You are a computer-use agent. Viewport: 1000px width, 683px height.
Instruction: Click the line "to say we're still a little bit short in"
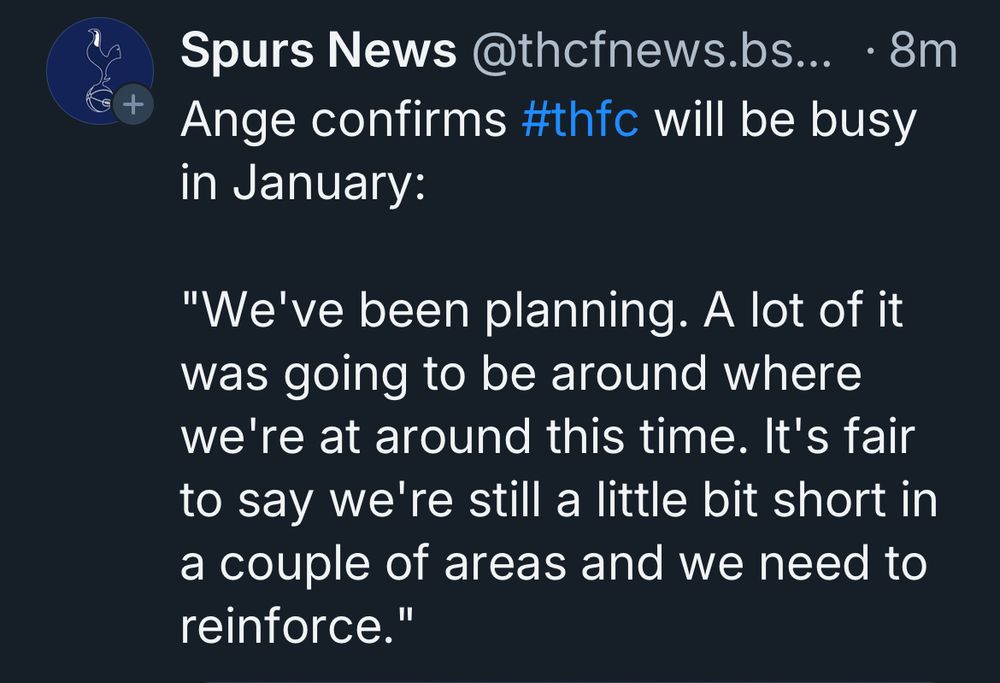[558, 502]
